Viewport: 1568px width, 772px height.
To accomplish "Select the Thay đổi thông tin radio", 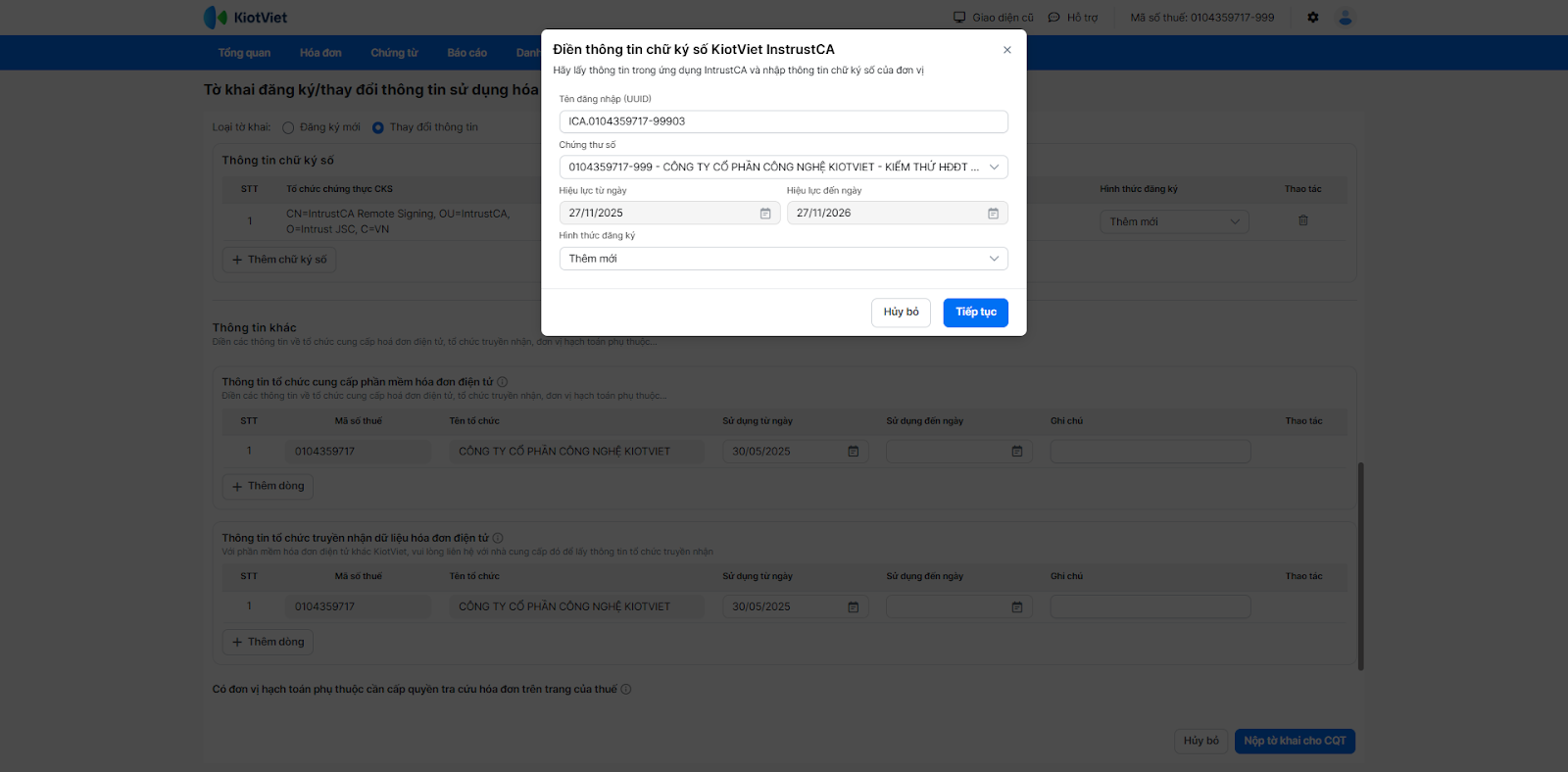I will [x=378, y=127].
